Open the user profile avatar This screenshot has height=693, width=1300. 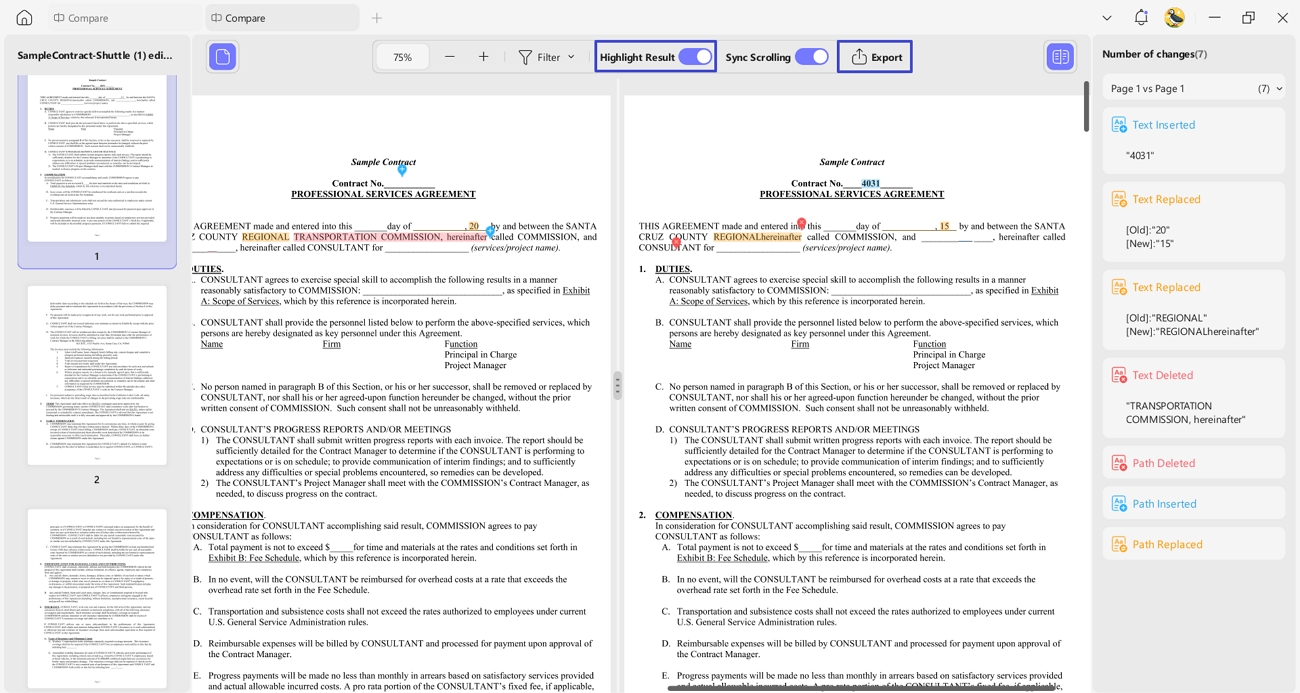pos(1175,18)
